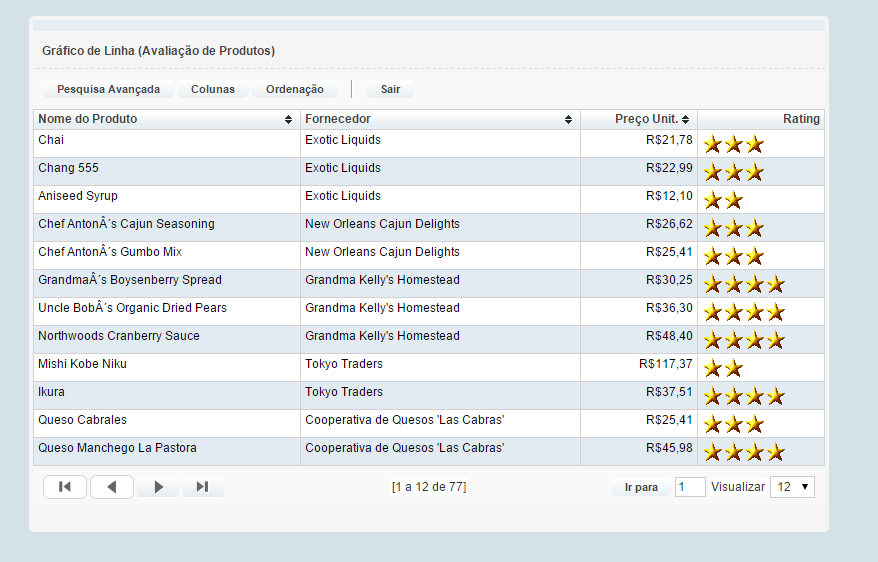Click the star rating for Chai
878x562 pixels.
coord(733,144)
